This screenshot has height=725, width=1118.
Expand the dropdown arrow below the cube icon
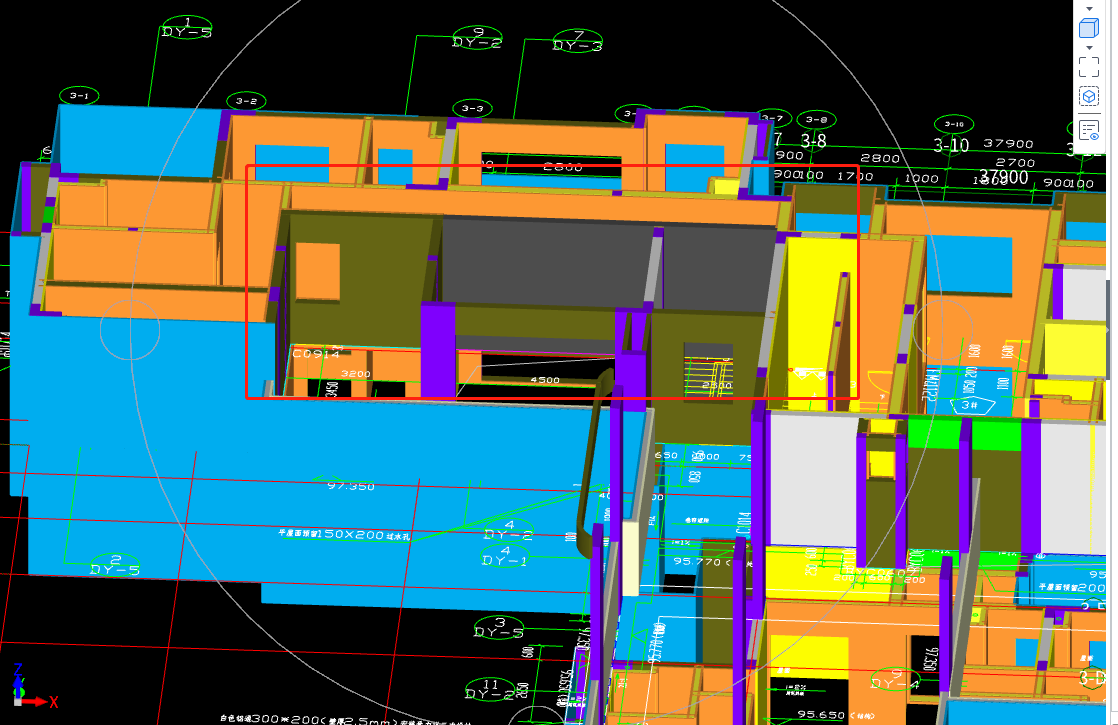tap(1089, 48)
